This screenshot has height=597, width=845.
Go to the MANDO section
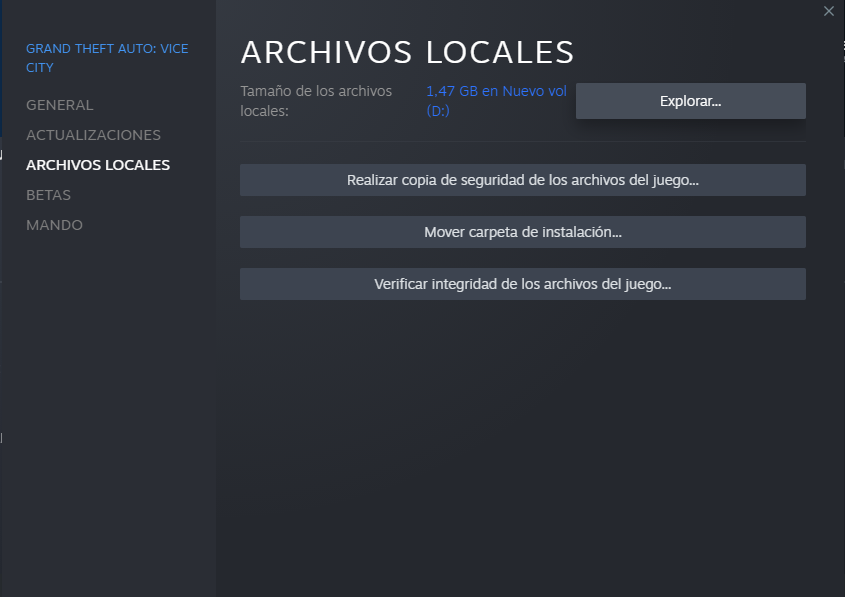pyautogui.click(x=54, y=225)
